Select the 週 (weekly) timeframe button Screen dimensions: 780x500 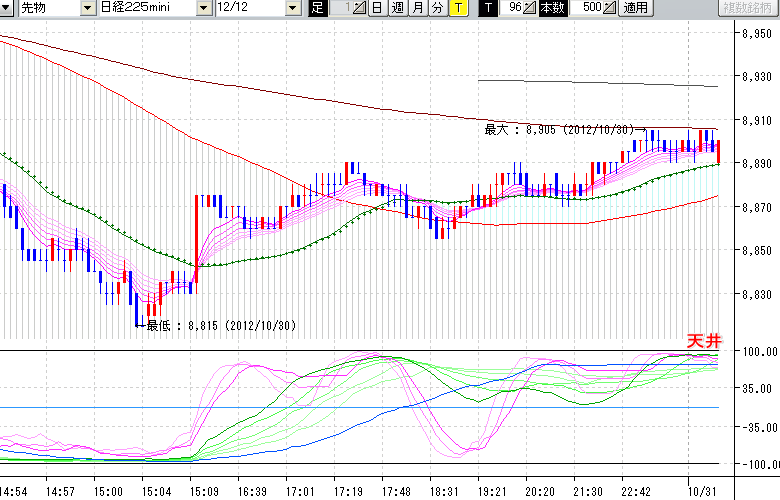pyautogui.click(x=397, y=8)
